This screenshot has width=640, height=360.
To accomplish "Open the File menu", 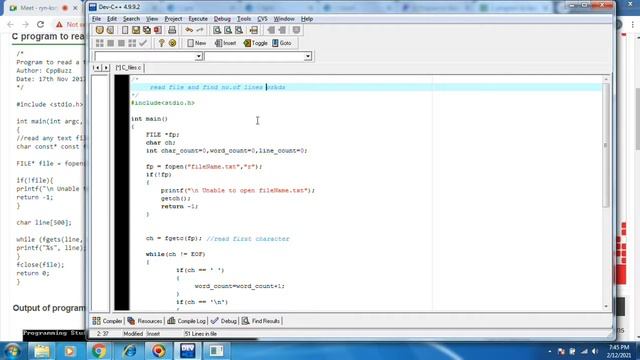I will (x=96, y=19).
